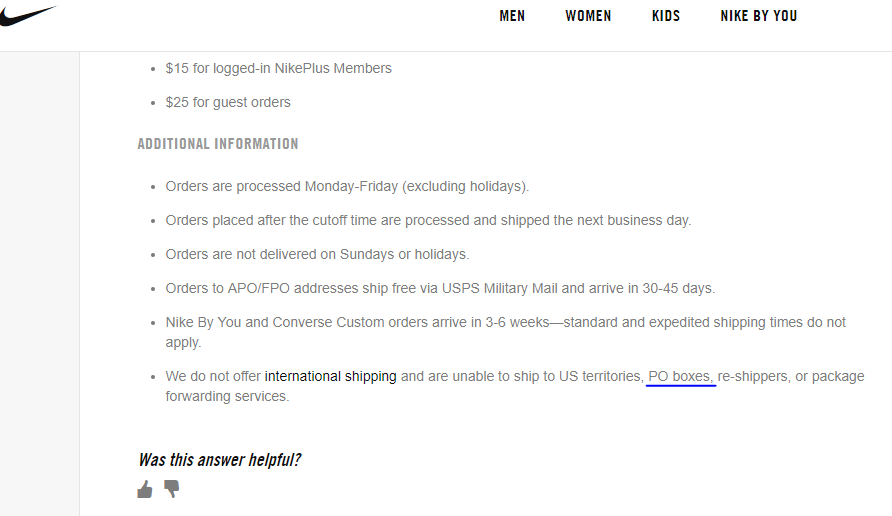Click the Monday-Friday order processing bullet
Screen dimensions: 892x516
pyautogui.click(x=347, y=187)
